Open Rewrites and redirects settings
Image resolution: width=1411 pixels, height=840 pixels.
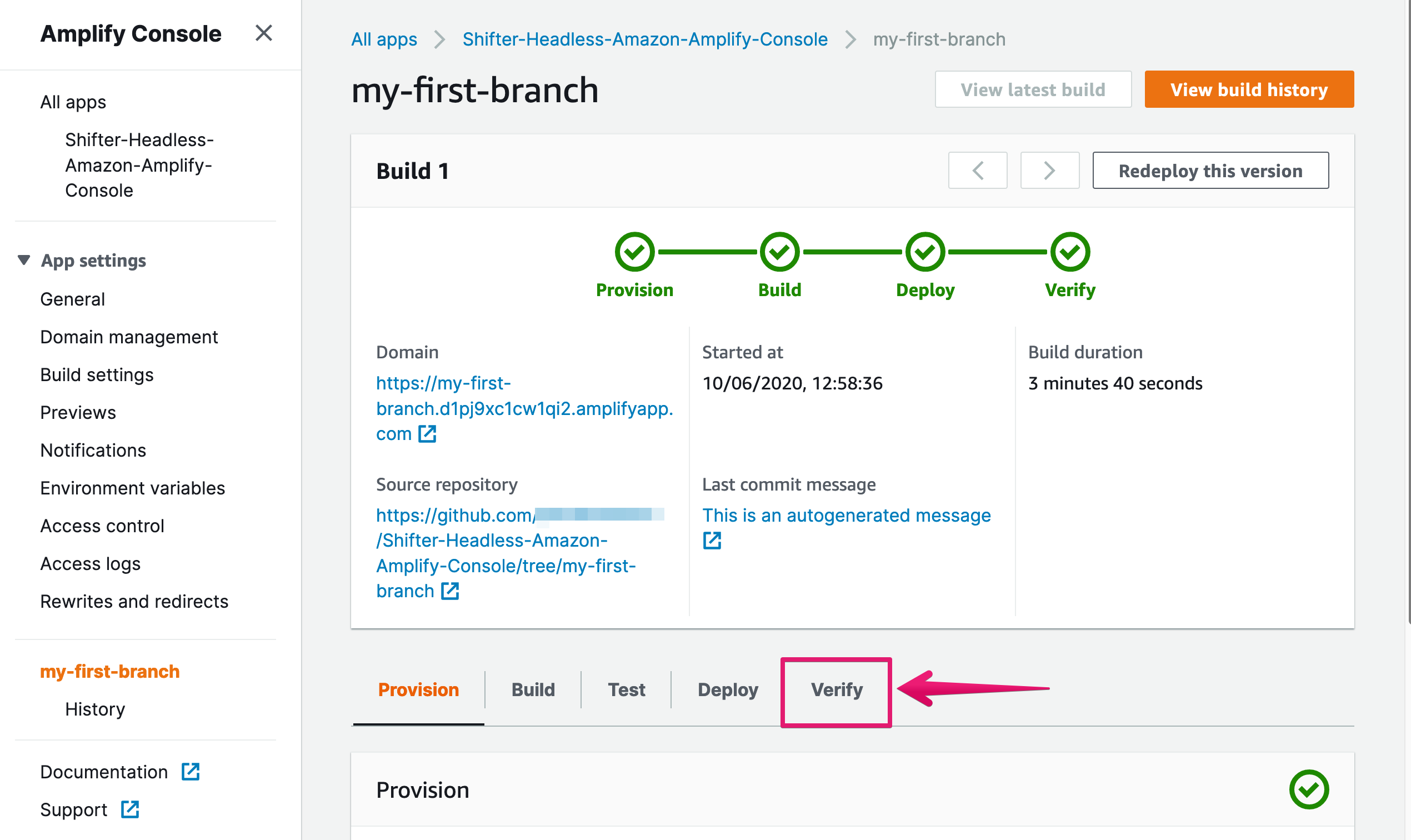point(134,602)
